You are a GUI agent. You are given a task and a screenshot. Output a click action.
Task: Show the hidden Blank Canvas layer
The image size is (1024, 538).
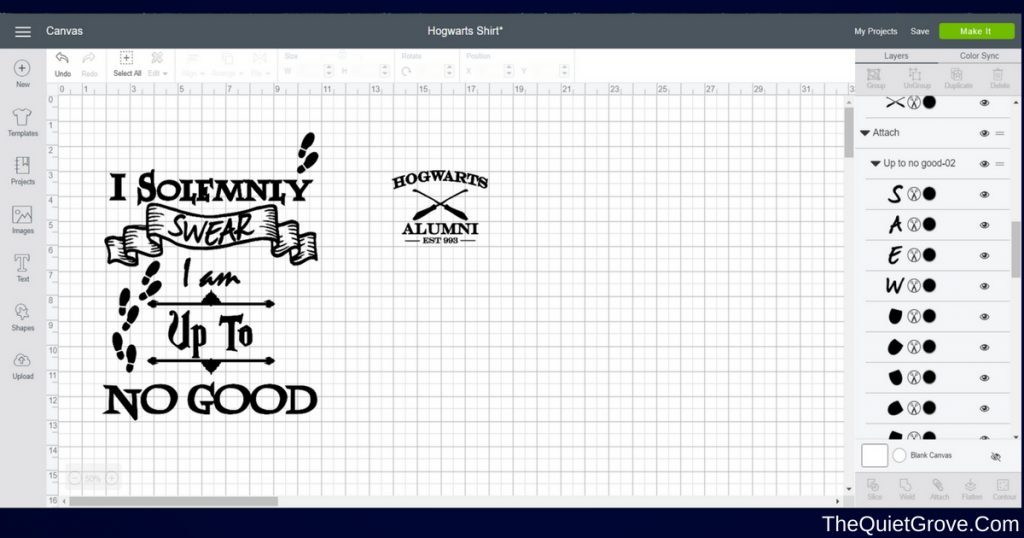(x=995, y=456)
